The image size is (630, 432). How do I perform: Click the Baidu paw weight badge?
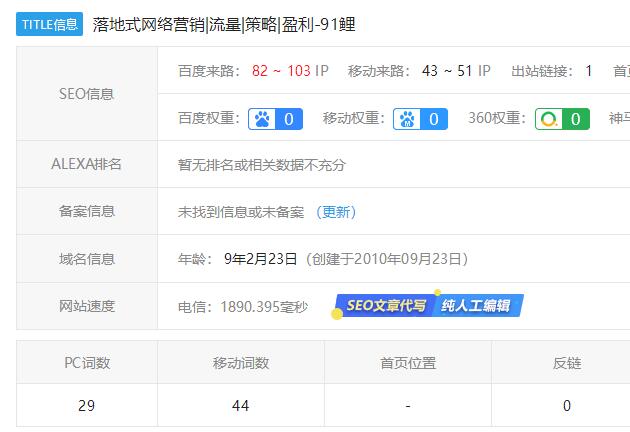click(x=275, y=119)
